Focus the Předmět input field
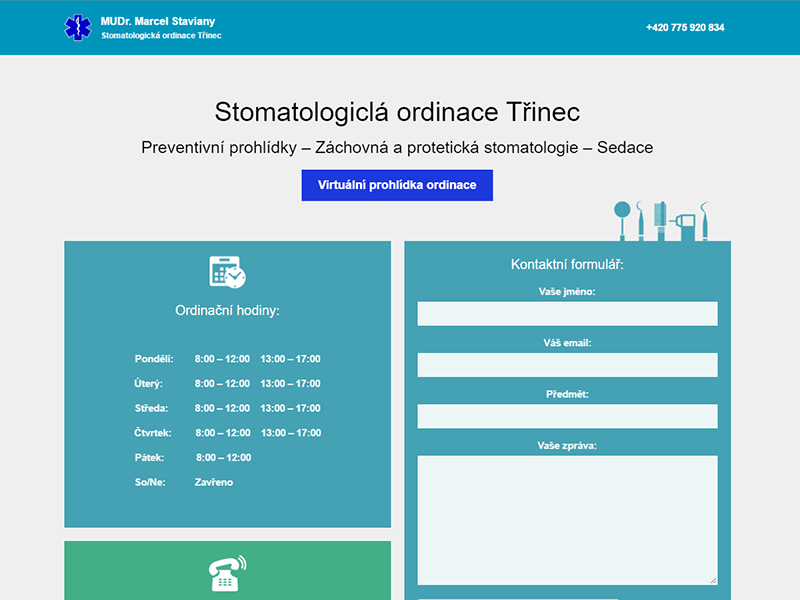 pos(567,416)
